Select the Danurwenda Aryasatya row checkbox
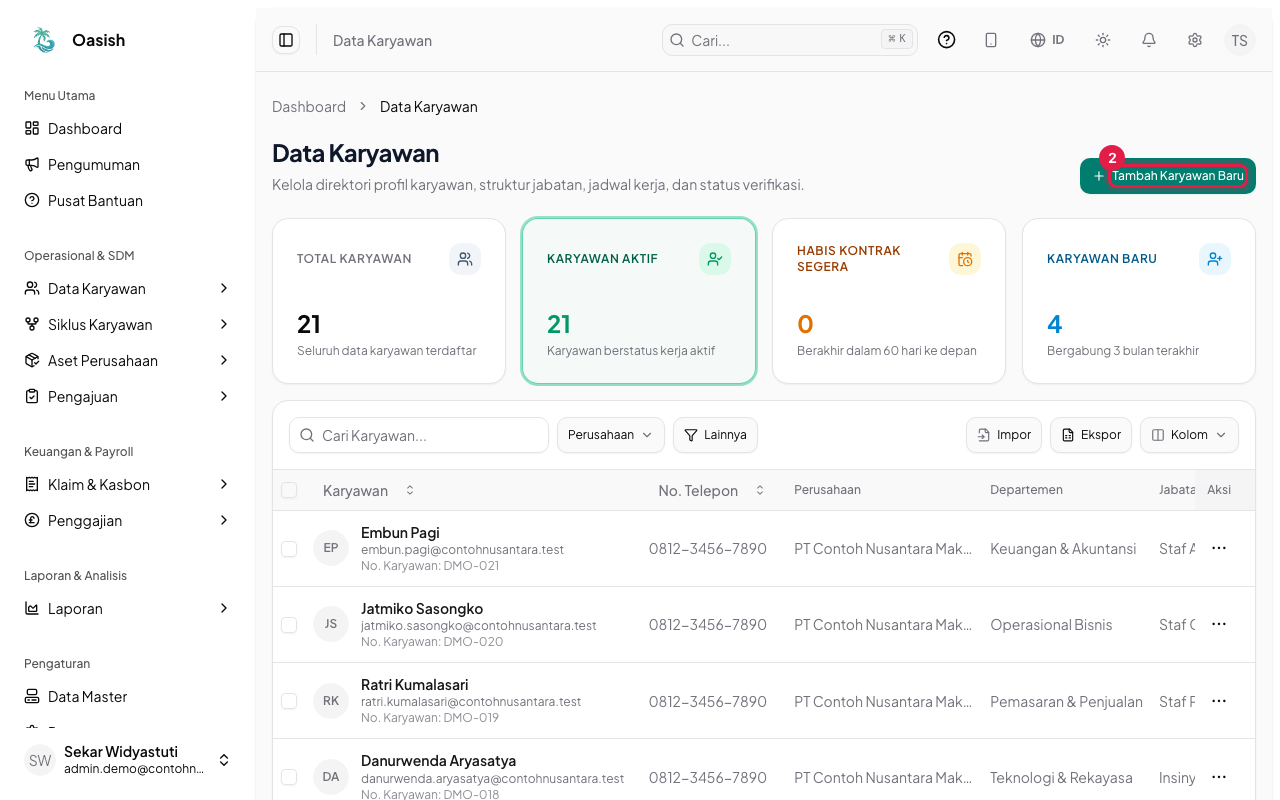Image resolution: width=1280 pixels, height=800 pixels. pos(289,777)
